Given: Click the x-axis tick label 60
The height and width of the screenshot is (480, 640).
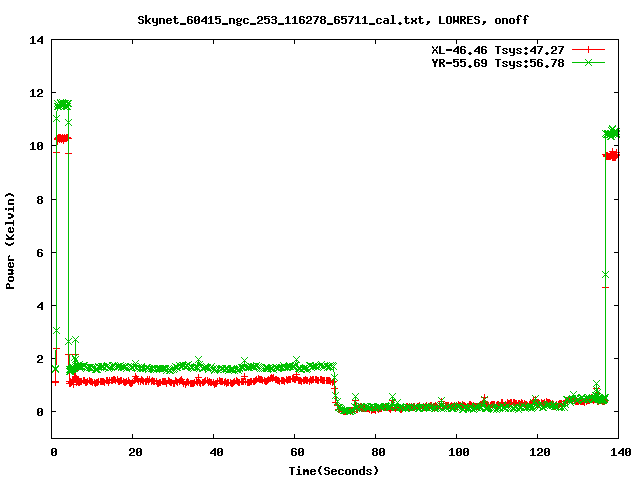Looking at the screenshot, I should coord(297,452).
